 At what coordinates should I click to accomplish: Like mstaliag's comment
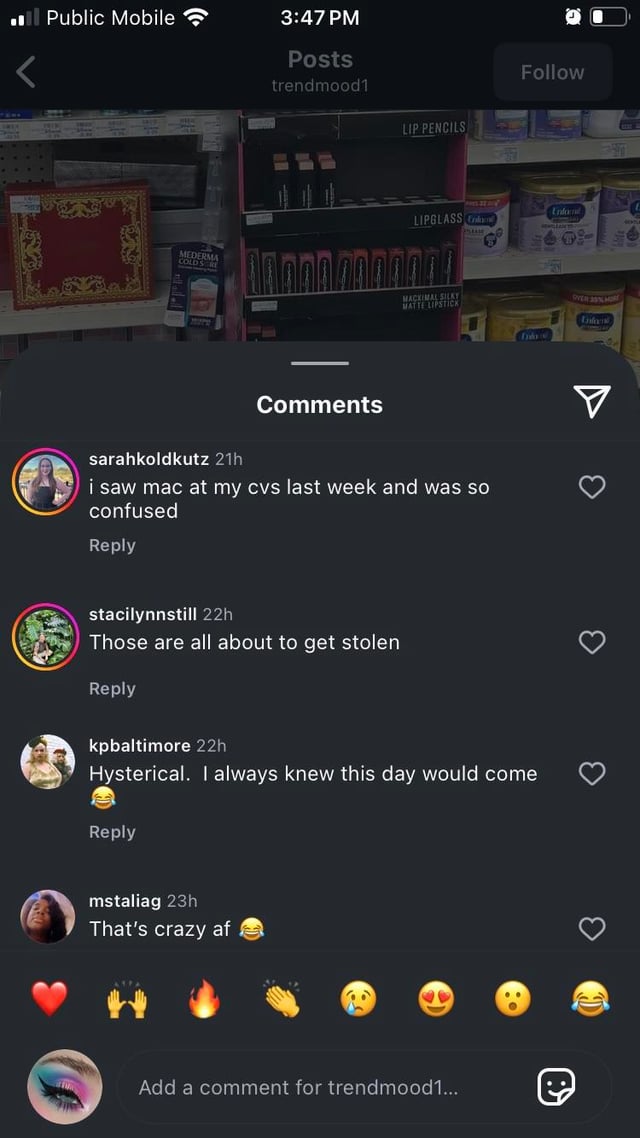coord(592,928)
